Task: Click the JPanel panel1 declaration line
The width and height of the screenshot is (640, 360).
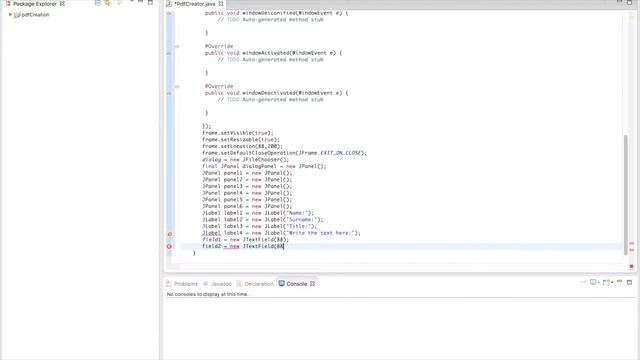Action: point(247,173)
